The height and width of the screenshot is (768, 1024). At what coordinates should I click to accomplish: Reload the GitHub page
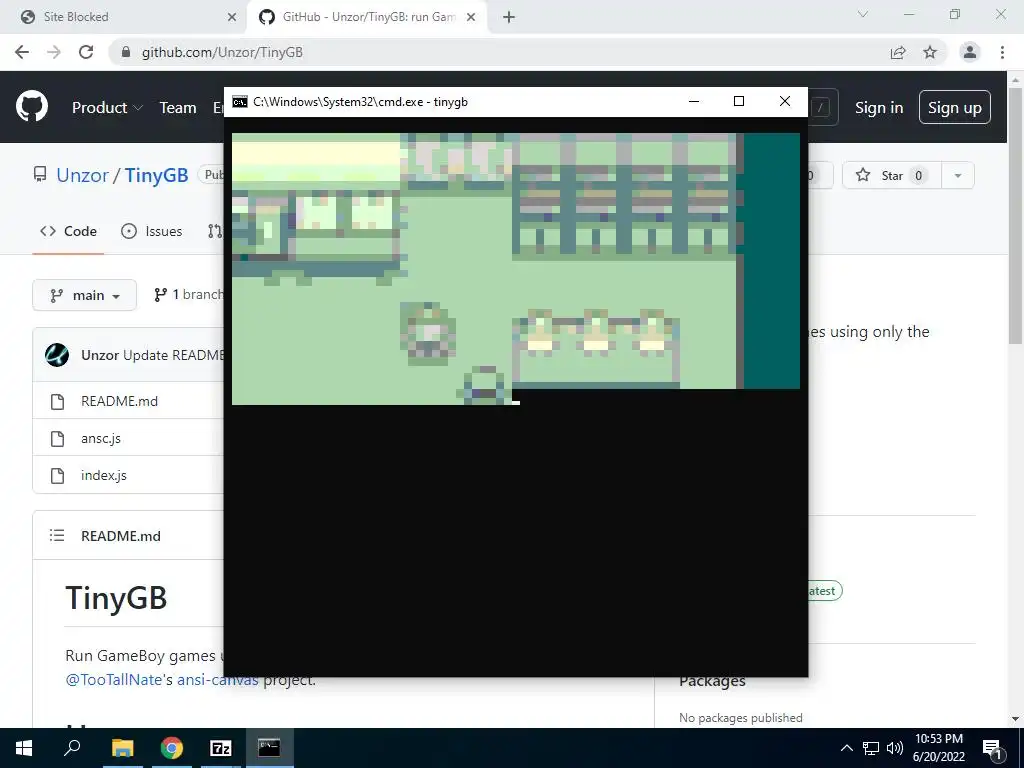[86, 52]
